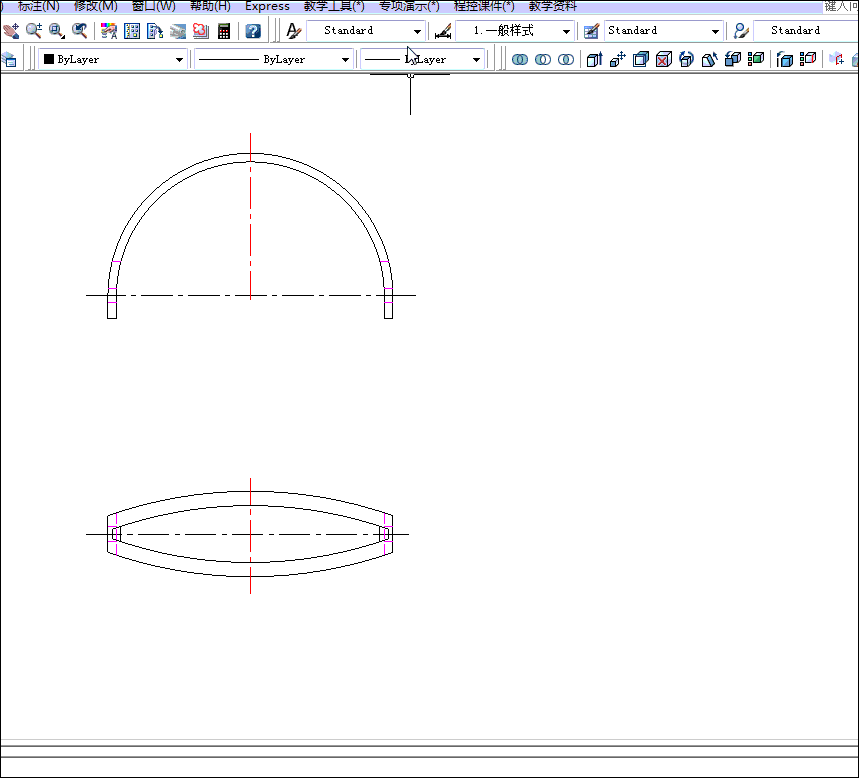Image resolution: width=859 pixels, height=778 pixels.
Task: Open the 帮助(H) menu
Action: pos(210,7)
